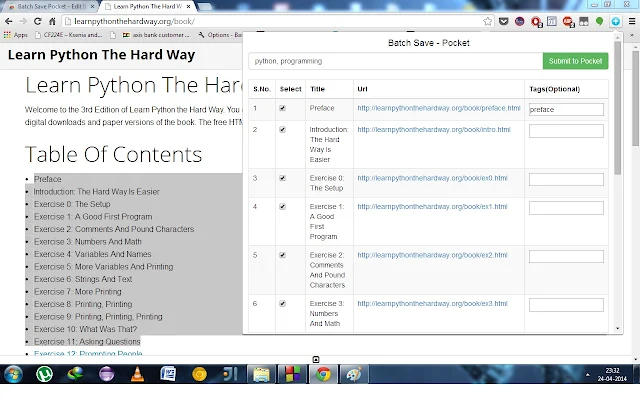640x400 pixels.
Task: Click the Learn Python The Hard Way header
Action: 101,55
